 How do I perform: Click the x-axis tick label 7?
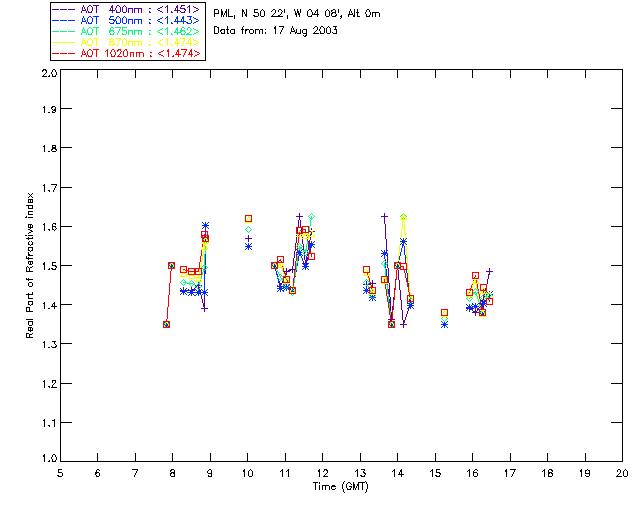pyautogui.click(x=135, y=473)
